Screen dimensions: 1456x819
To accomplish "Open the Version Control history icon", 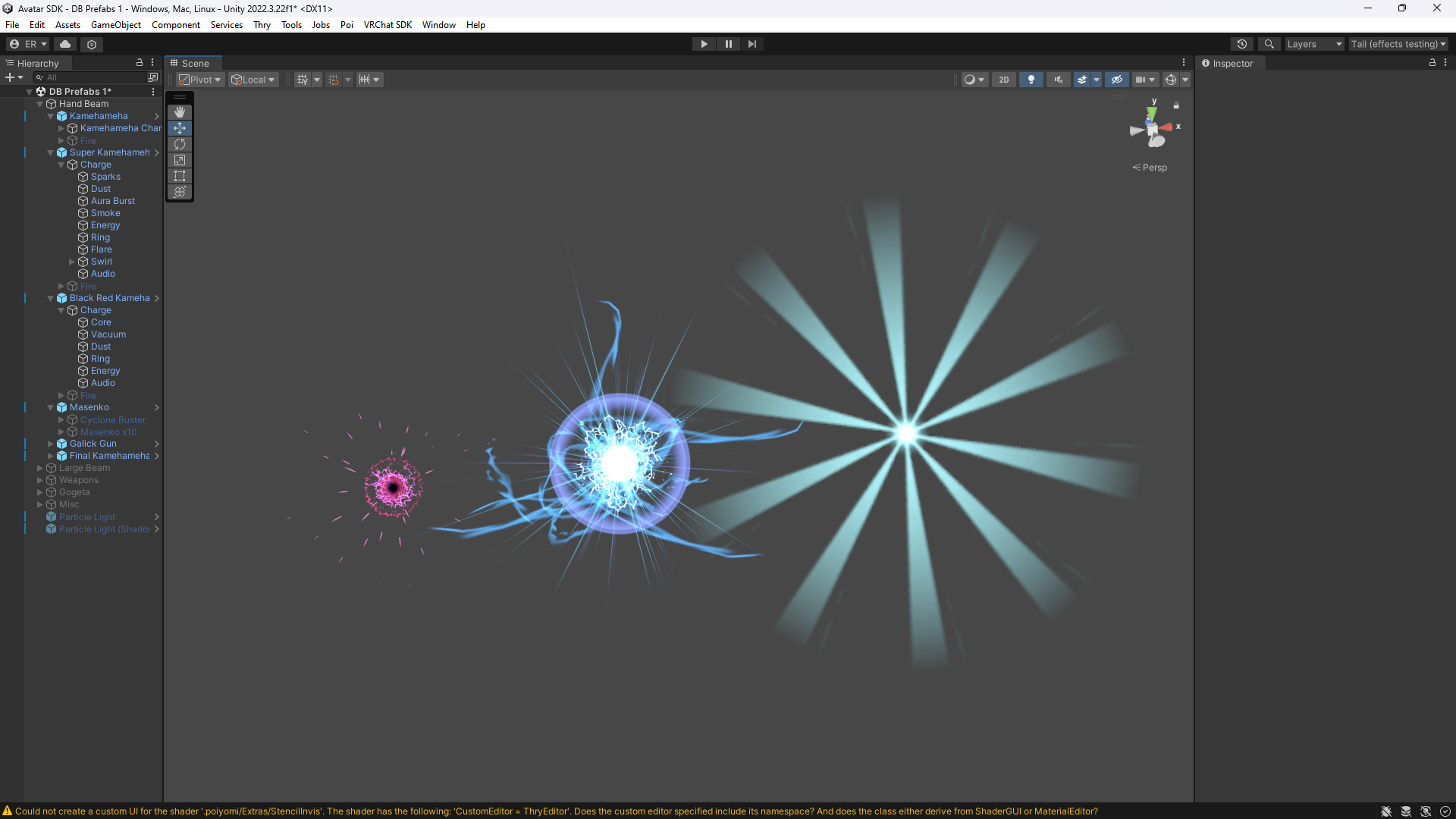I will 1242,44.
